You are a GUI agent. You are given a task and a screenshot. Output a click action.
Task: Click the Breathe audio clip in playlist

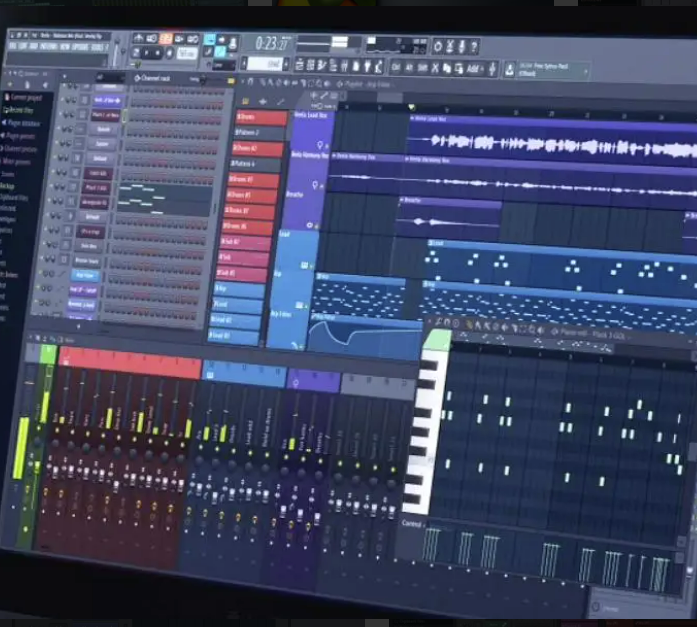pyautogui.click(x=450, y=217)
